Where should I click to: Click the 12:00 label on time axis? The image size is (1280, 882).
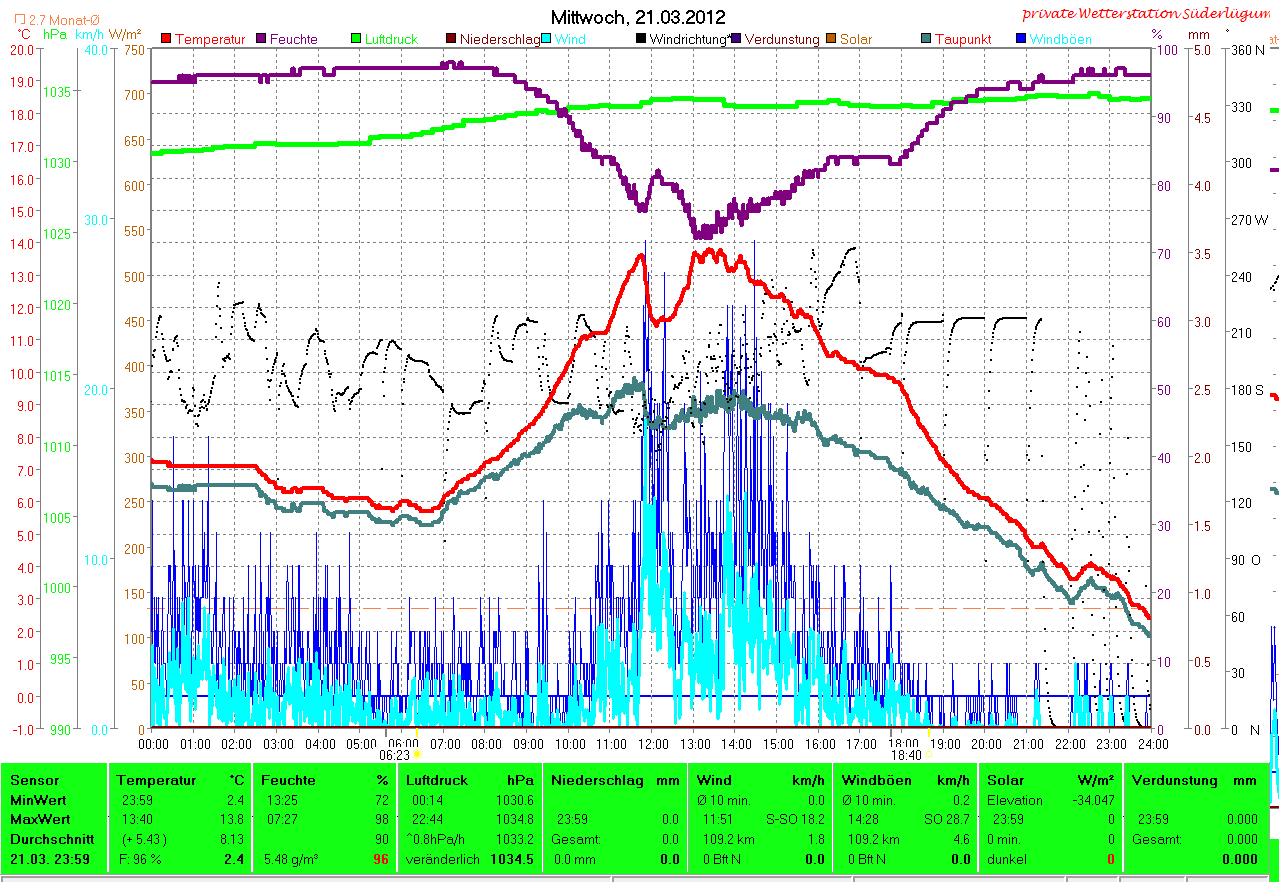(653, 744)
